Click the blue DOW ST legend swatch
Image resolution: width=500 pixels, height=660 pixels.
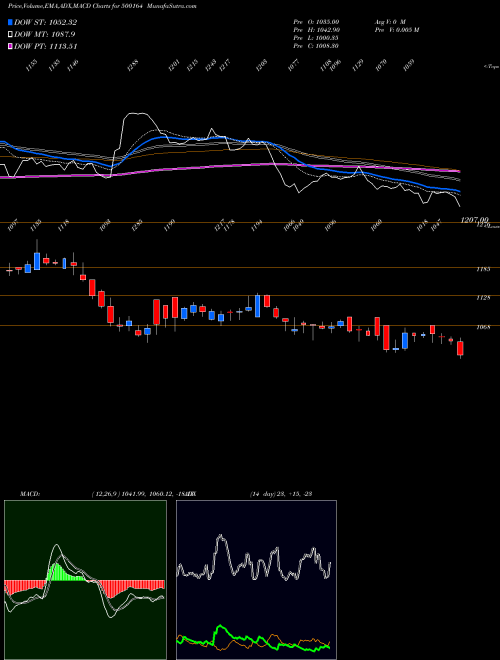[x=10, y=22]
